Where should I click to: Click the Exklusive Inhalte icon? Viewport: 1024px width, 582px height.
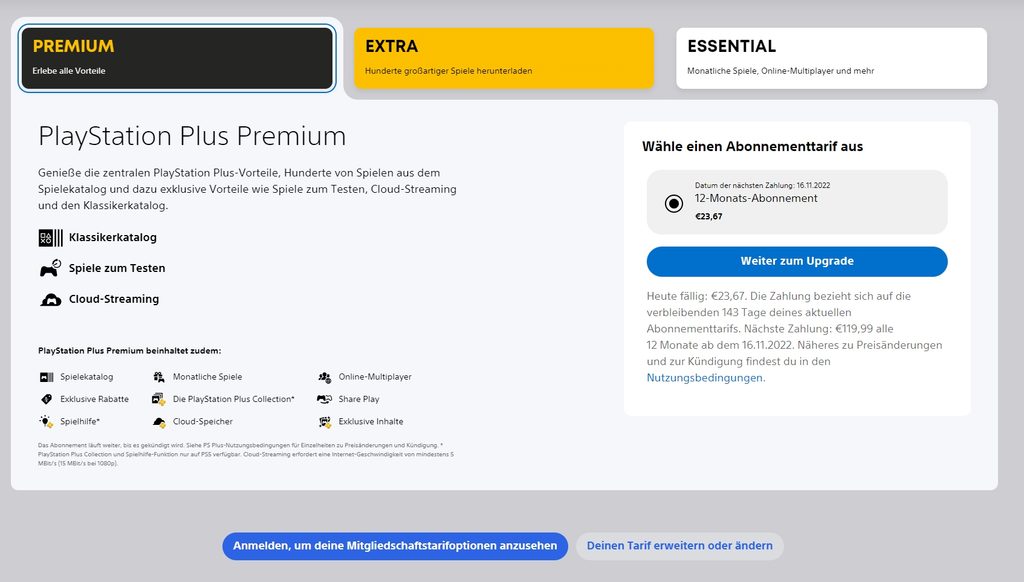click(325, 422)
